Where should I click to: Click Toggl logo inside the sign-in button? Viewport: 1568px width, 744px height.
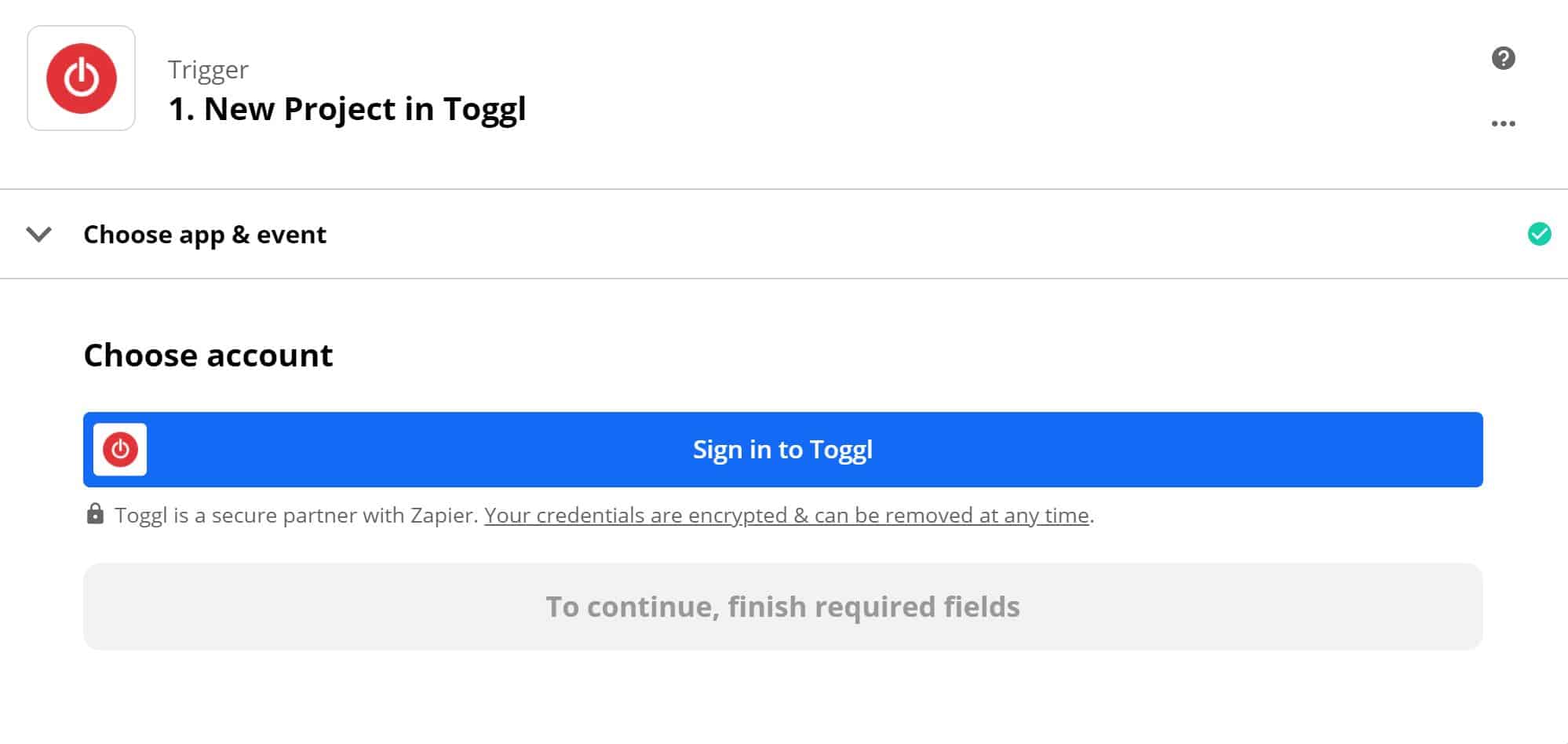120,450
